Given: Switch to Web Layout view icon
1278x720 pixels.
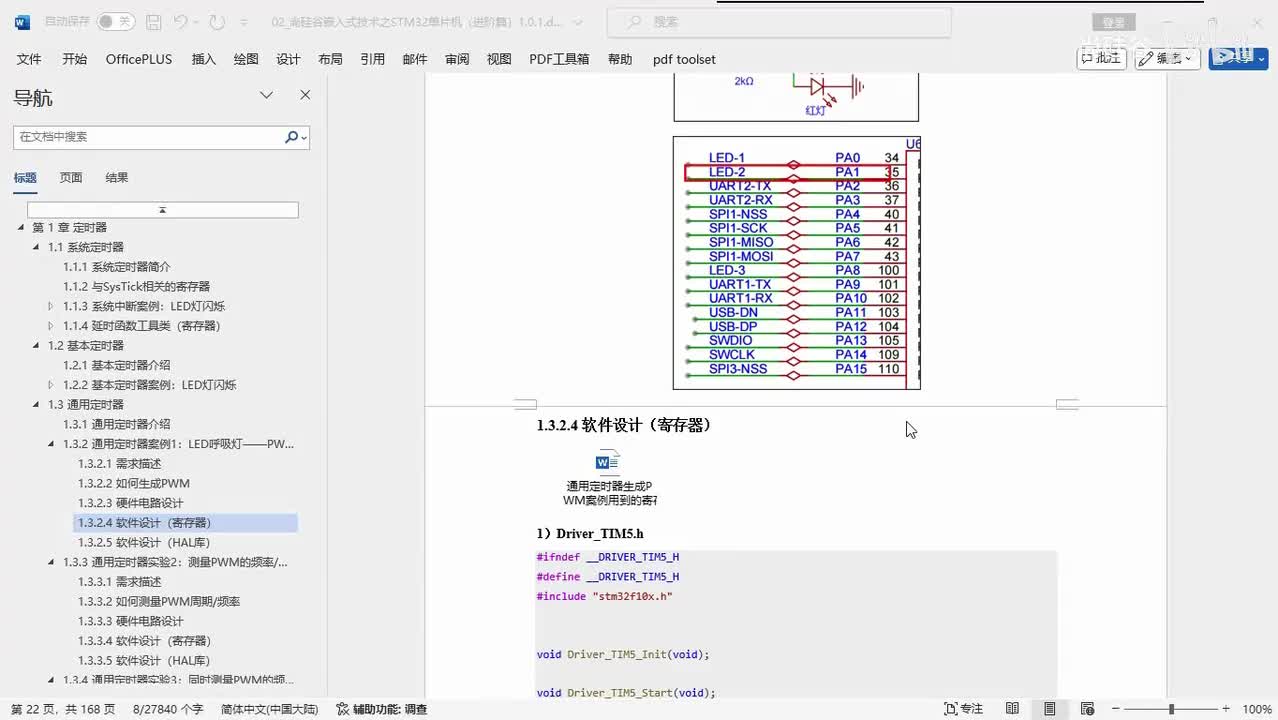Looking at the screenshot, I should 1087,709.
